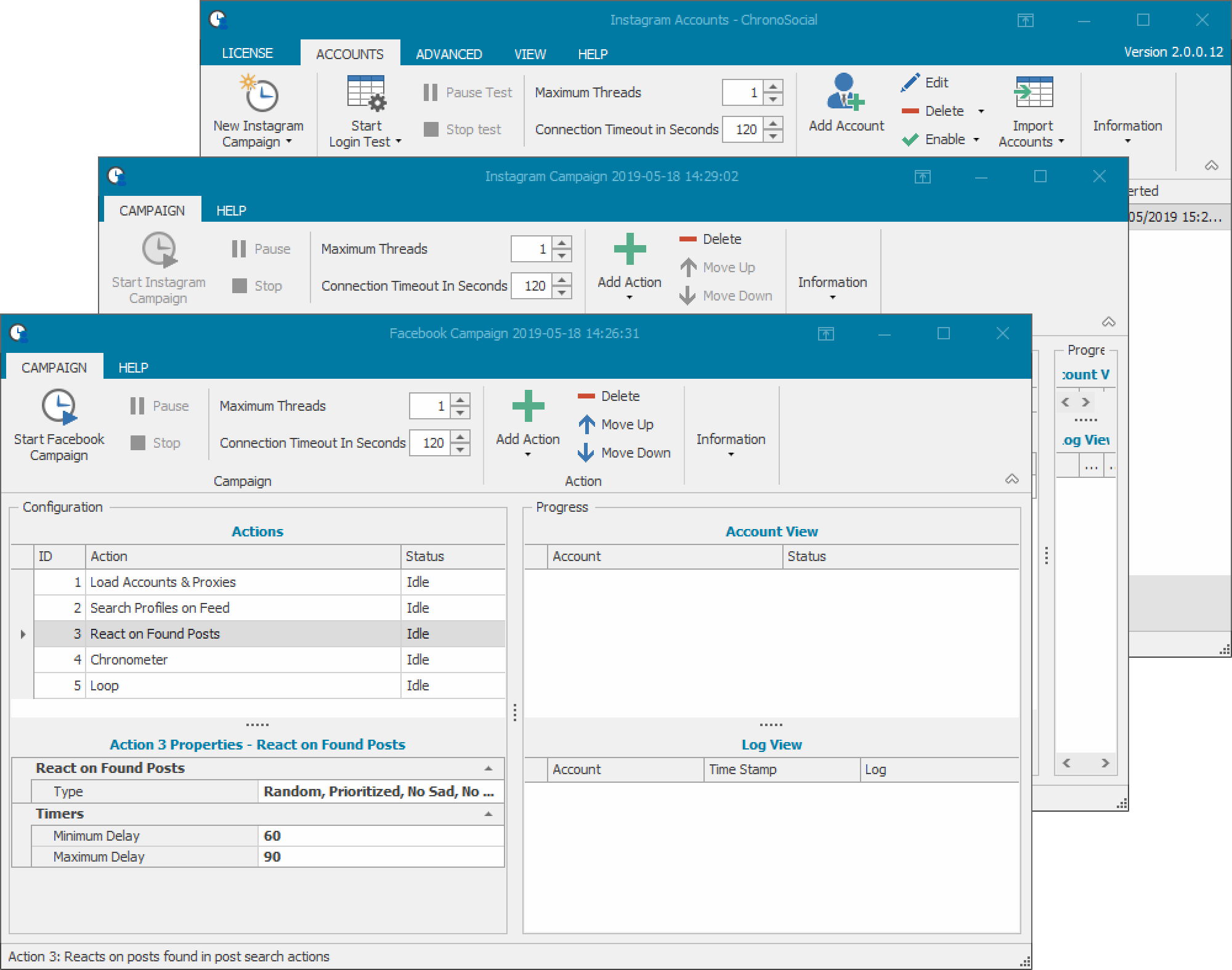Click Move Down arrow in Facebook Campaign
The image size is (1232, 970).
[x=586, y=453]
